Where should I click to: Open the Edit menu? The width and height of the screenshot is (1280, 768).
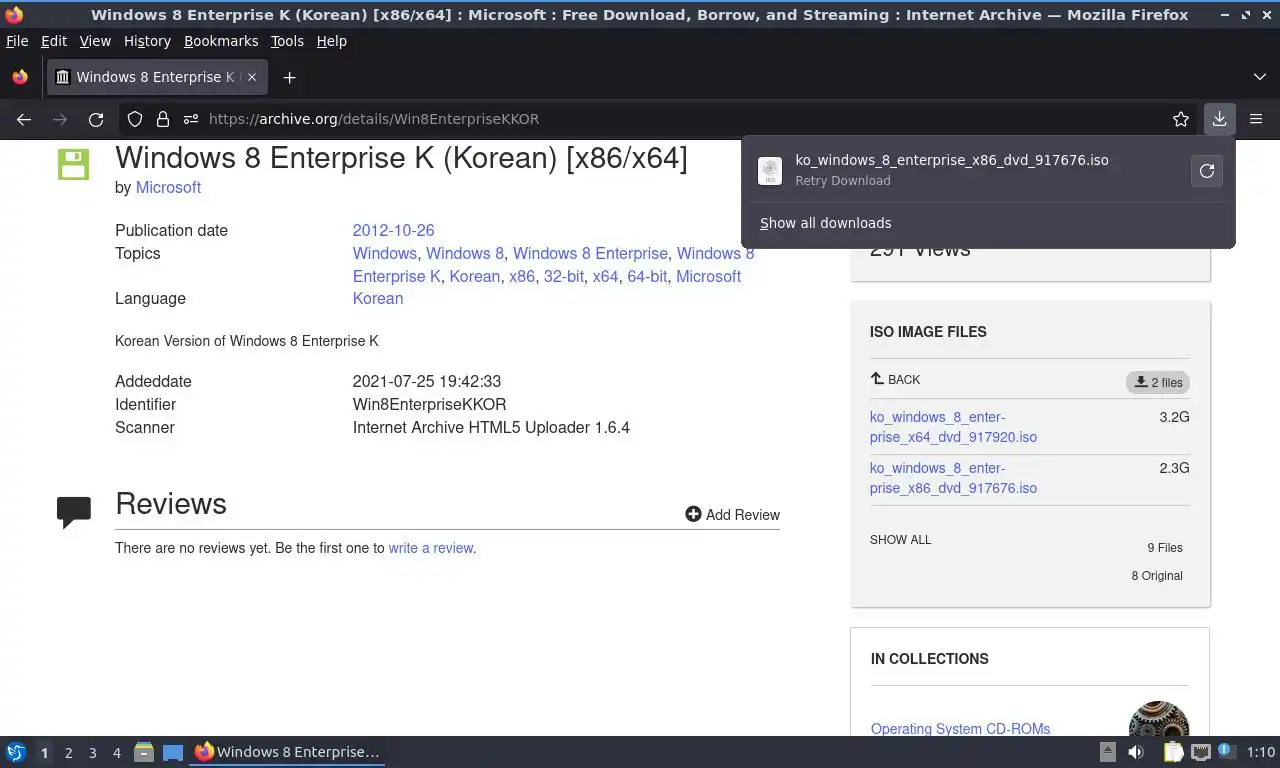coord(53,41)
